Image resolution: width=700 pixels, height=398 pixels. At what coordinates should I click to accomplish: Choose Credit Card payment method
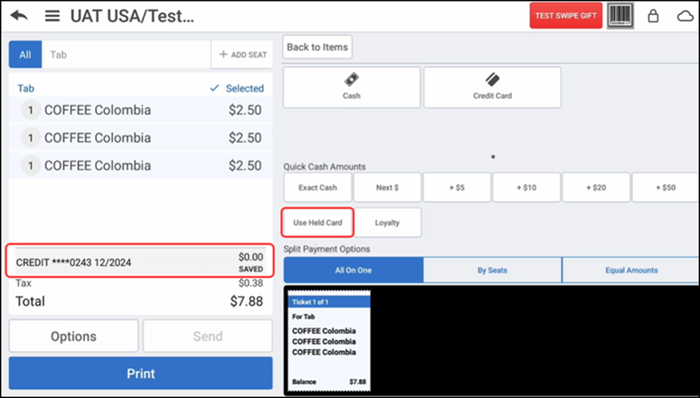pyautogui.click(x=492, y=87)
